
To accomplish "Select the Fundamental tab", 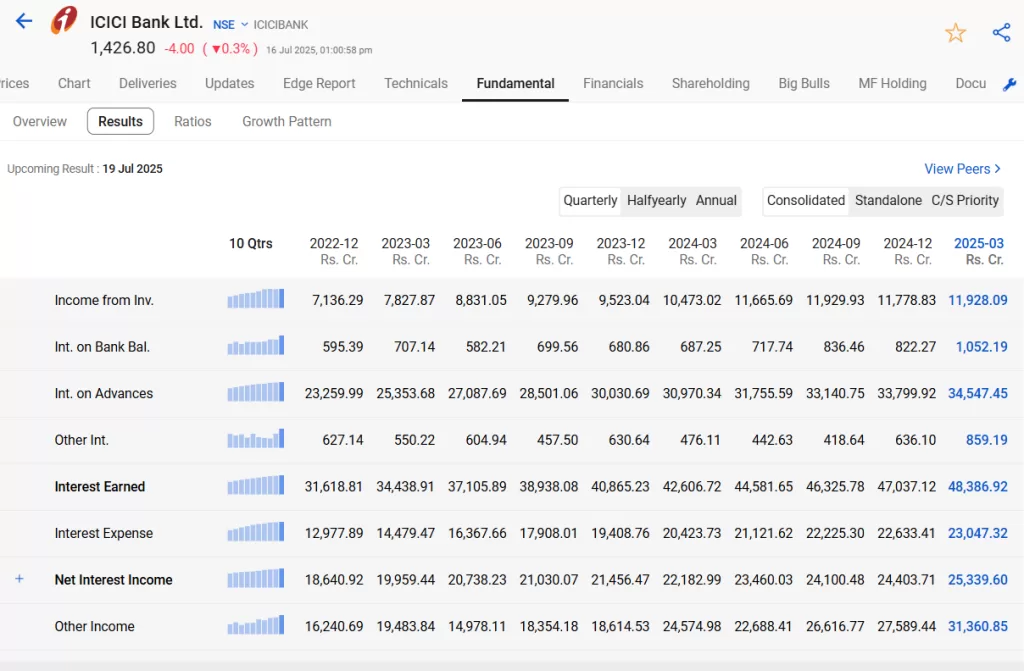I will [515, 84].
